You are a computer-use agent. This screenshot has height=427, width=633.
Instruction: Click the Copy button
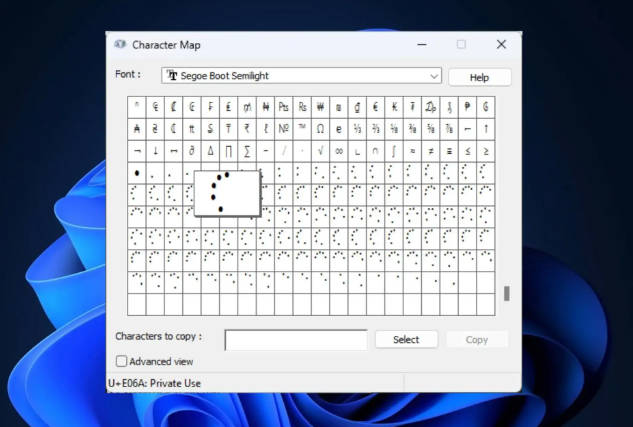click(477, 339)
